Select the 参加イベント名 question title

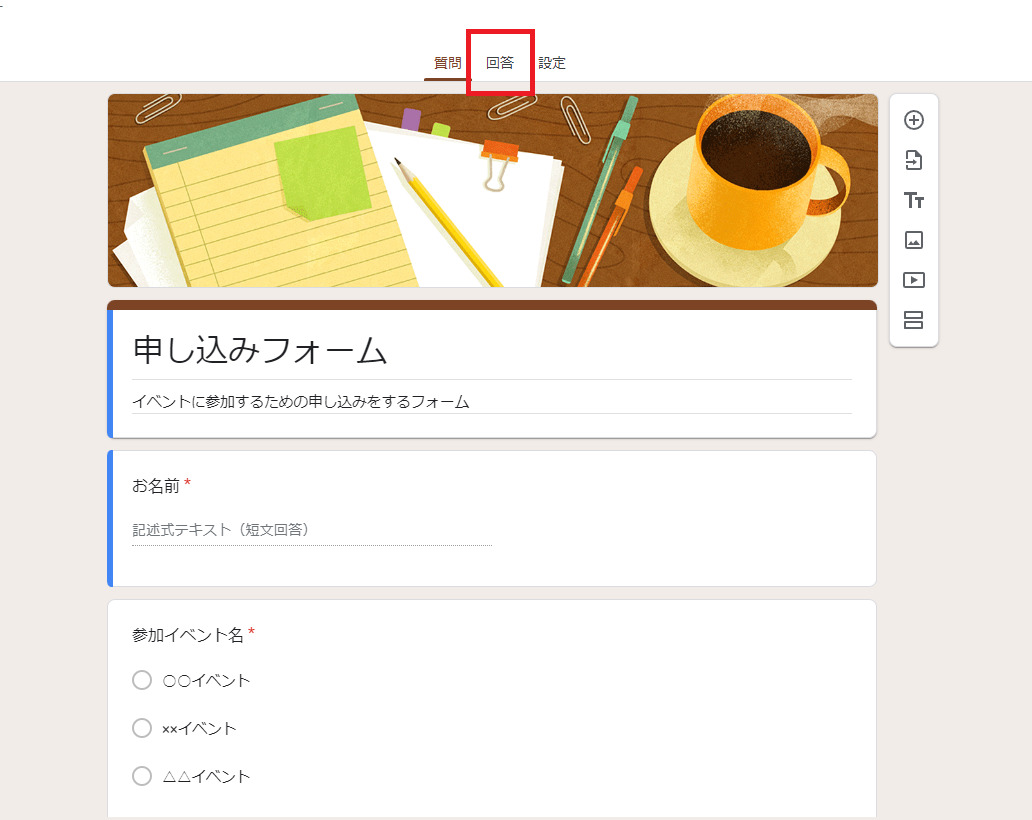tap(188, 634)
